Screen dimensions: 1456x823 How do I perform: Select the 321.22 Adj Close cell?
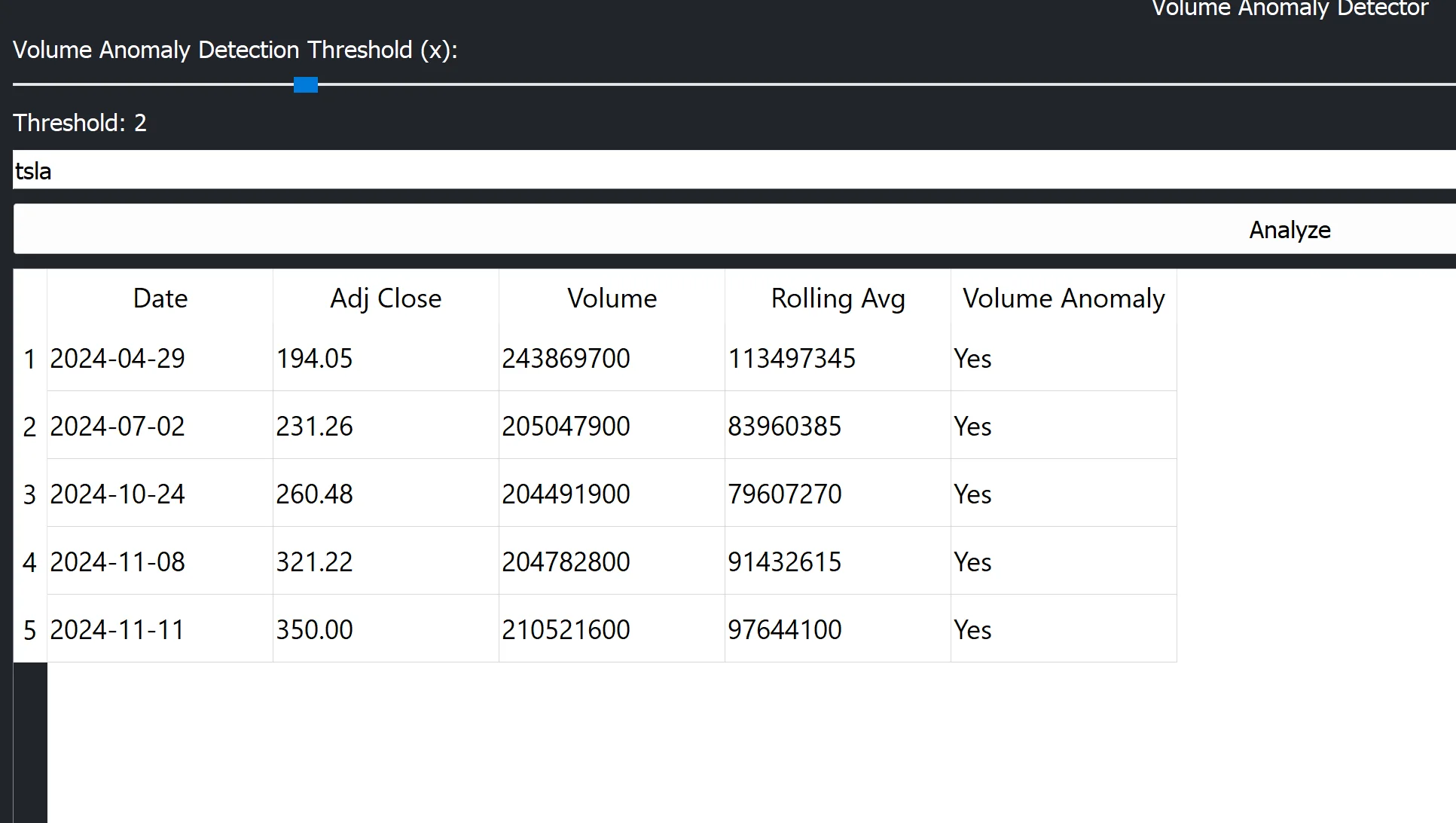pyautogui.click(x=314, y=561)
